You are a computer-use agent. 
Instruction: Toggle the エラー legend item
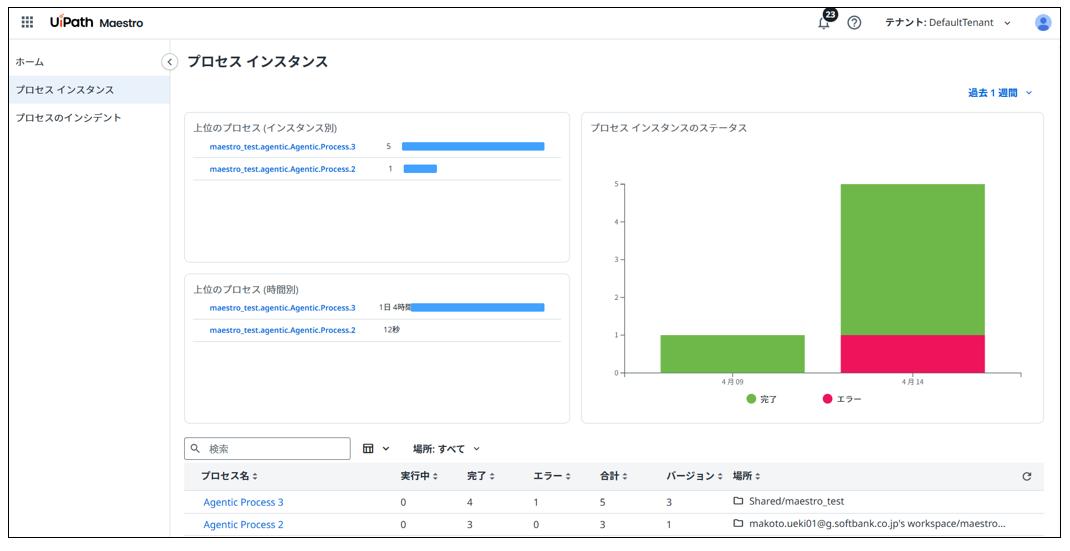[840, 399]
